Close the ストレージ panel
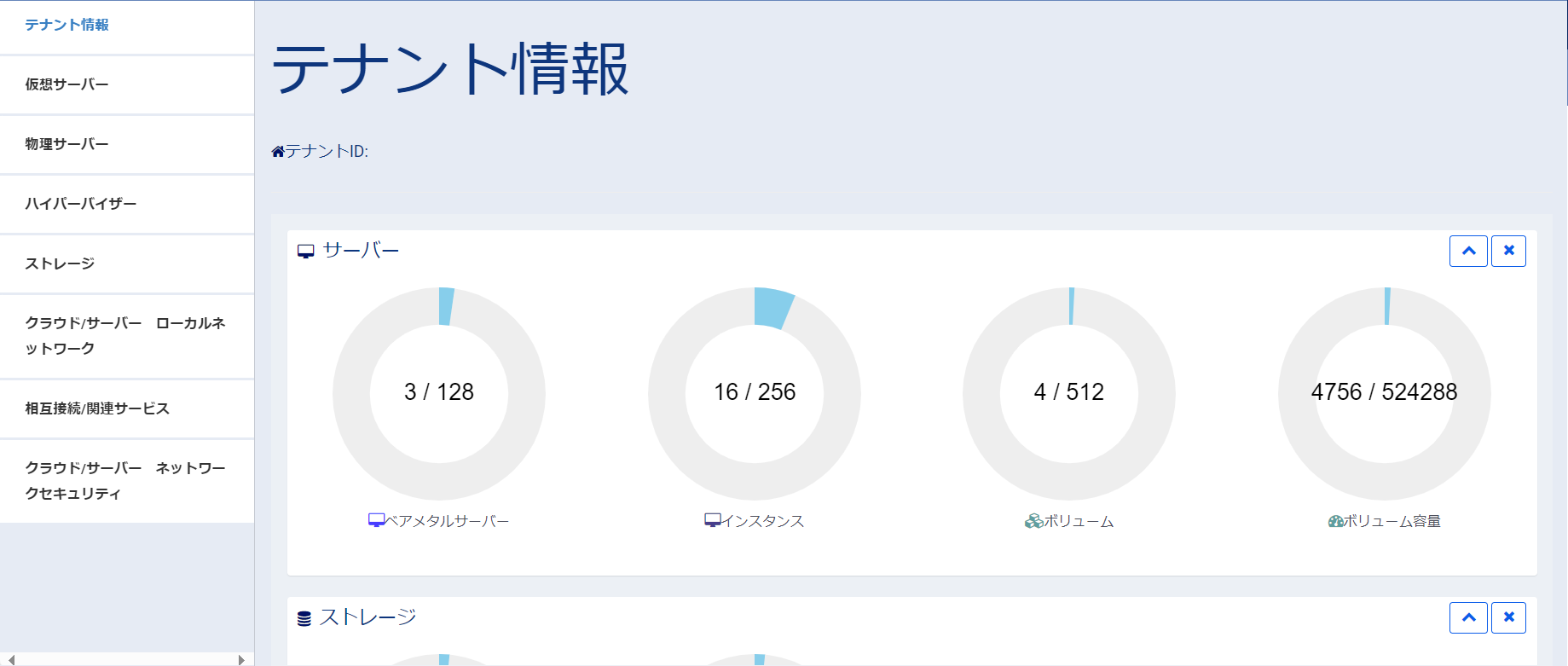This screenshot has height=666, width=1568. click(x=1508, y=617)
